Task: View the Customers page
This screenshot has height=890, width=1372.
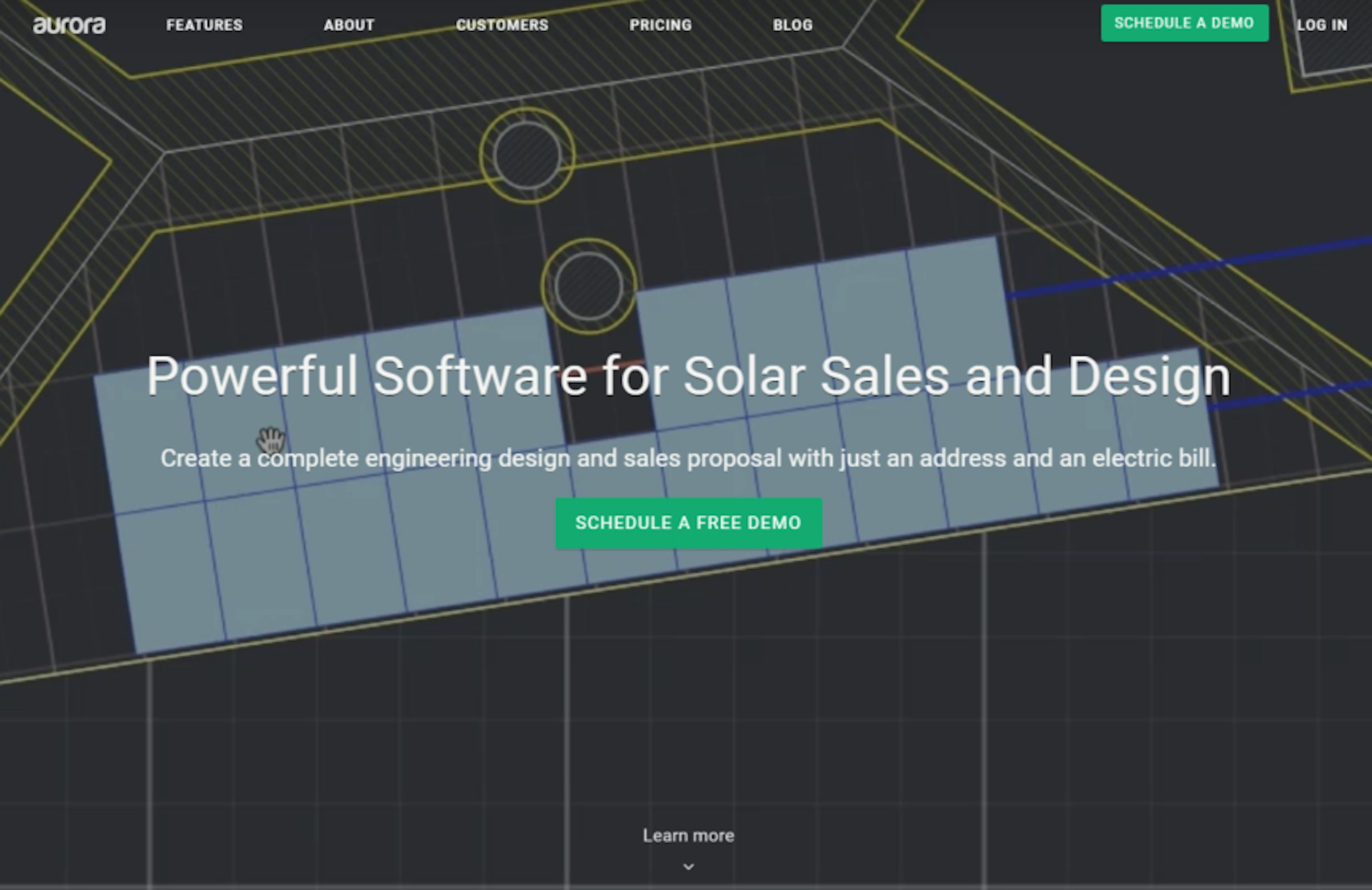Action: tap(503, 25)
